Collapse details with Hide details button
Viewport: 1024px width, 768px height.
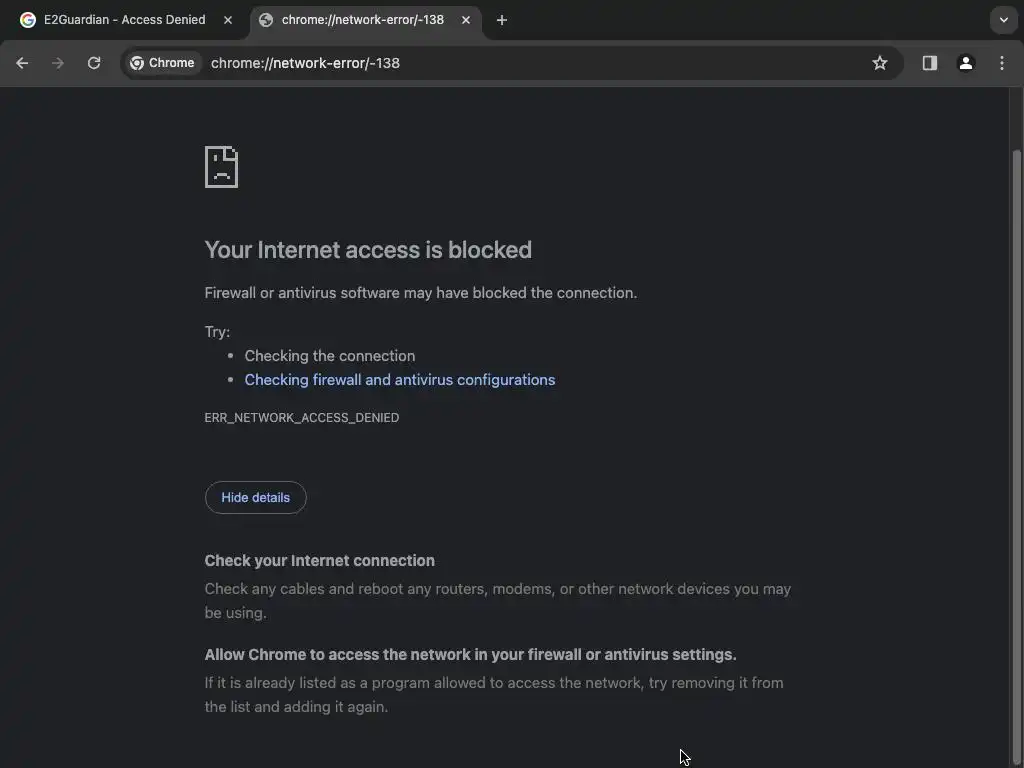pyautogui.click(x=255, y=498)
